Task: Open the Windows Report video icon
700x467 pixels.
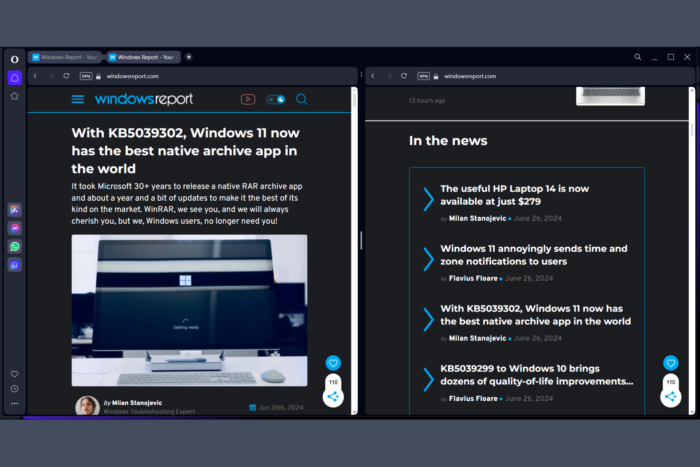Action: pyautogui.click(x=248, y=99)
